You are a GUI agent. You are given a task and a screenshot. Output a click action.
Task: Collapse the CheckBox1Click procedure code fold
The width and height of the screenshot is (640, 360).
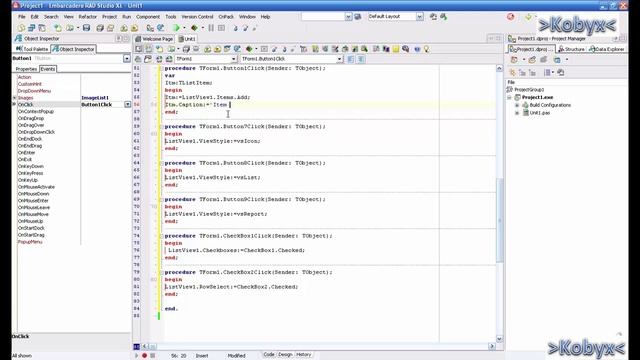pos(162,236)
